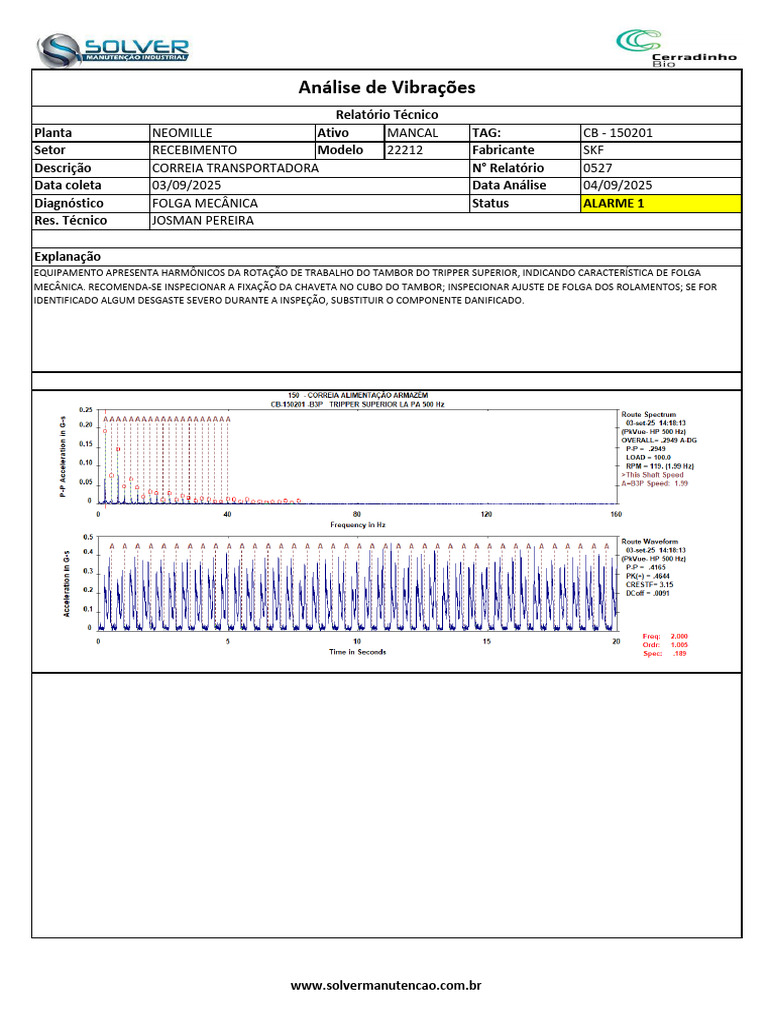
Task: Click analysis date 04/09/2025
Action: click(x=661, y=185)
